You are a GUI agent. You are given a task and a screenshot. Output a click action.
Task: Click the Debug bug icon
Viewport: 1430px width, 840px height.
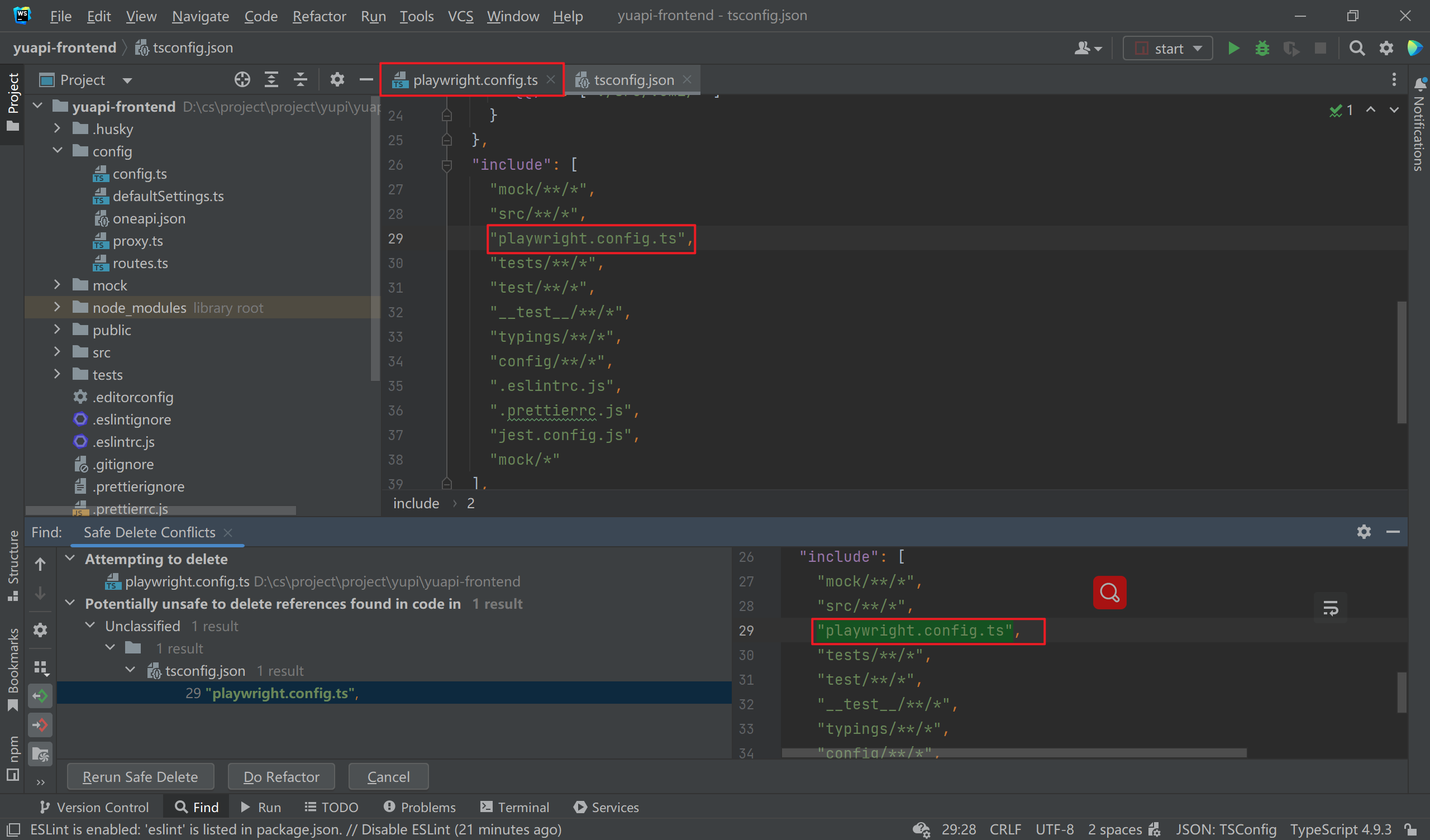pyautogui.click(x=1261, y=48)
